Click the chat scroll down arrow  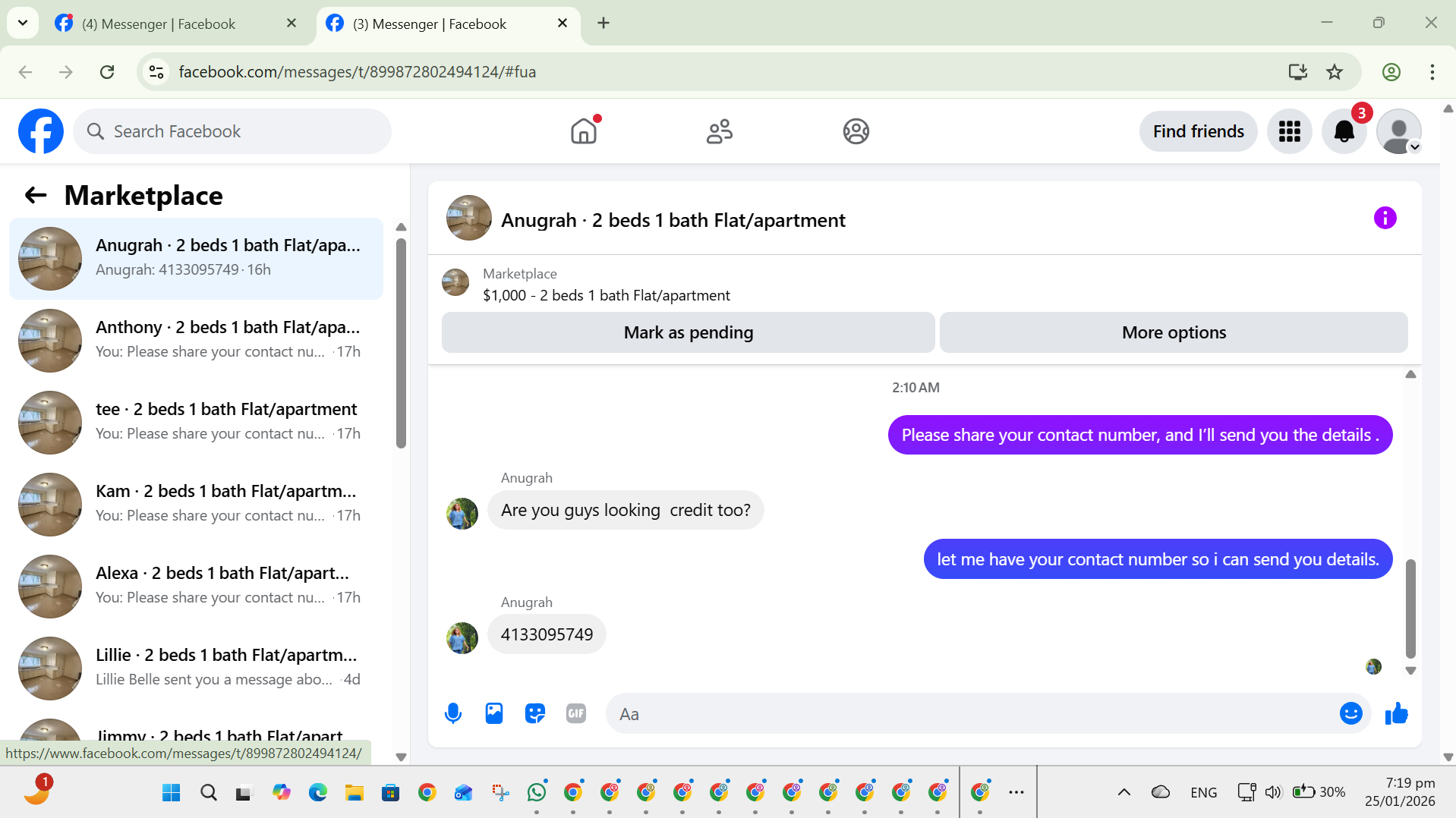1410,671
